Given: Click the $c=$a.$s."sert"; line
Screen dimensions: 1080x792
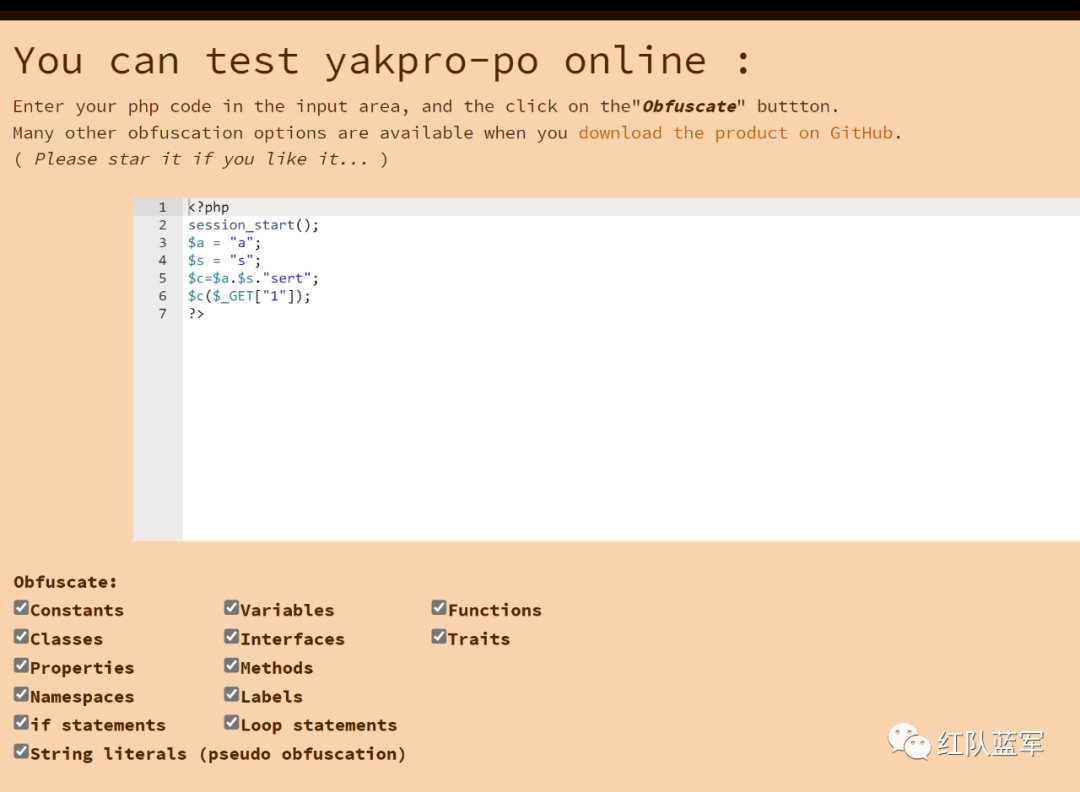Looking at the screenshot, I should click(253, 278).
